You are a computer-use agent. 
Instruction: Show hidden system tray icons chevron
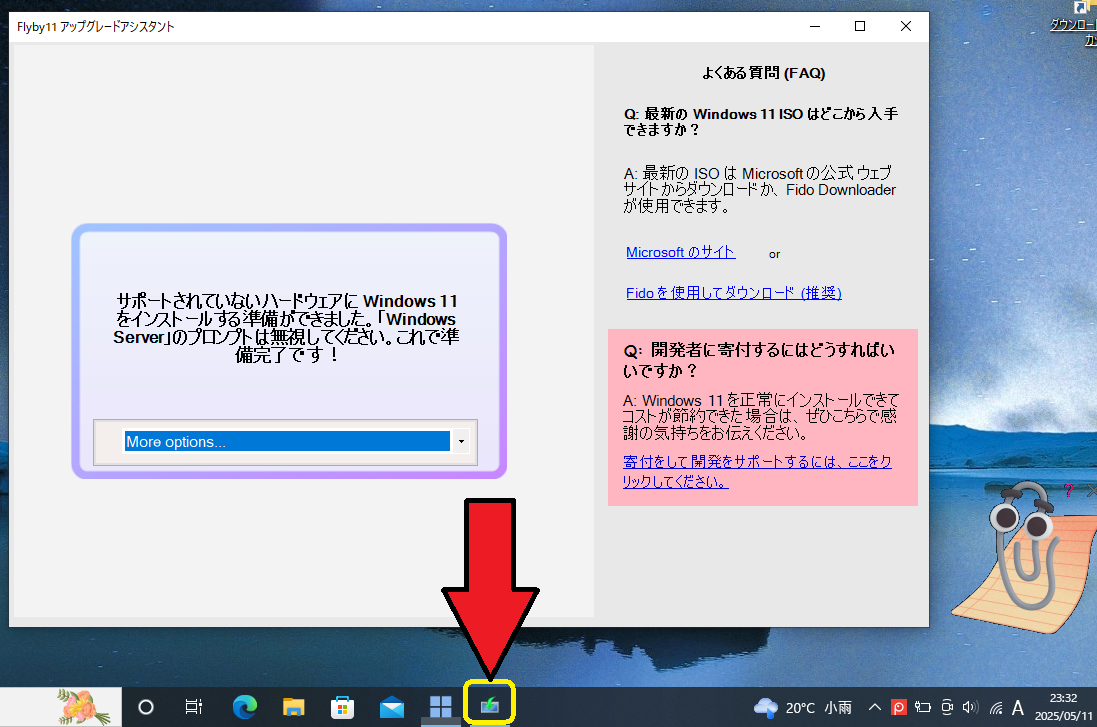click(x=875, y=707)
